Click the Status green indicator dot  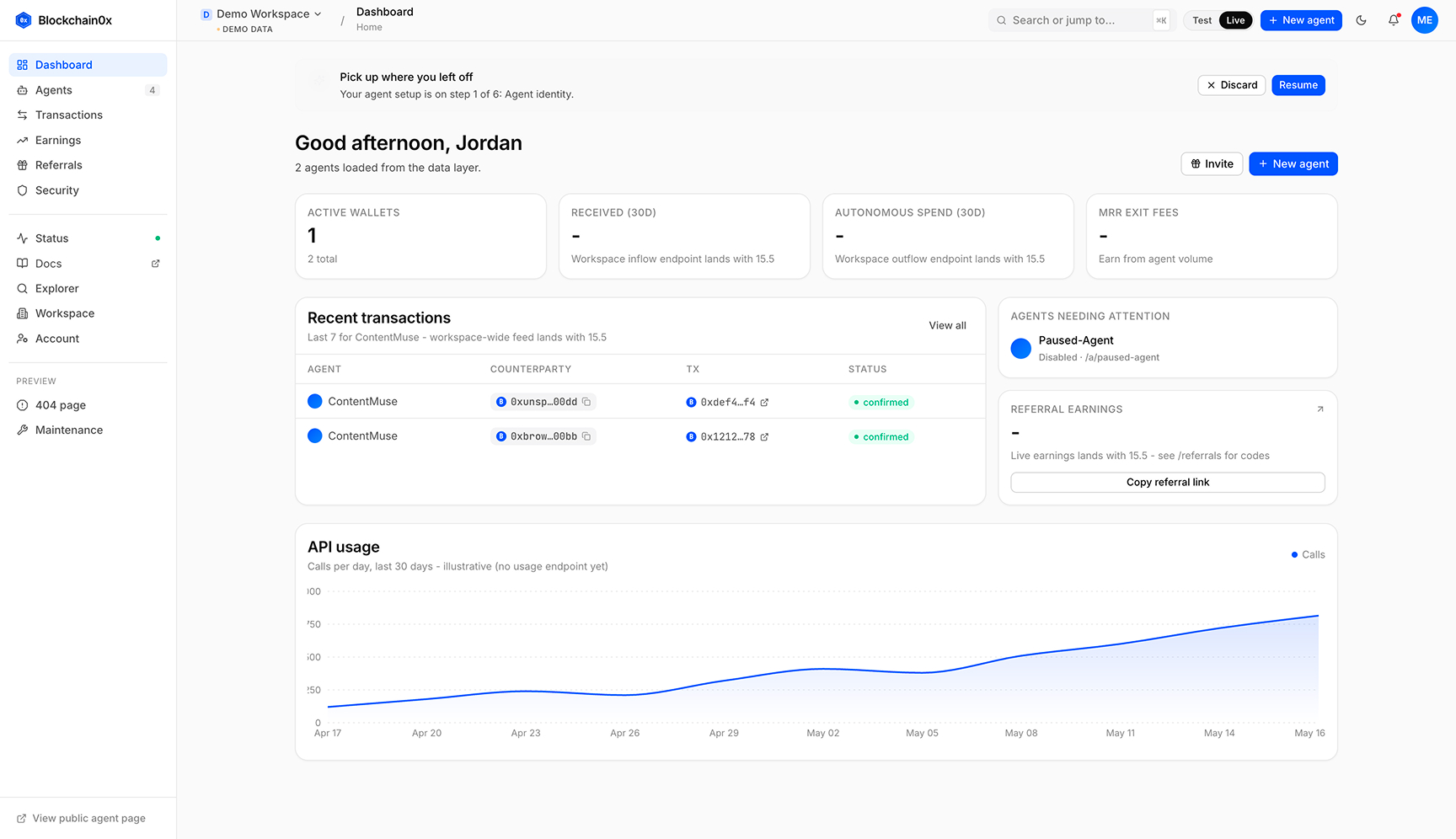158,238
